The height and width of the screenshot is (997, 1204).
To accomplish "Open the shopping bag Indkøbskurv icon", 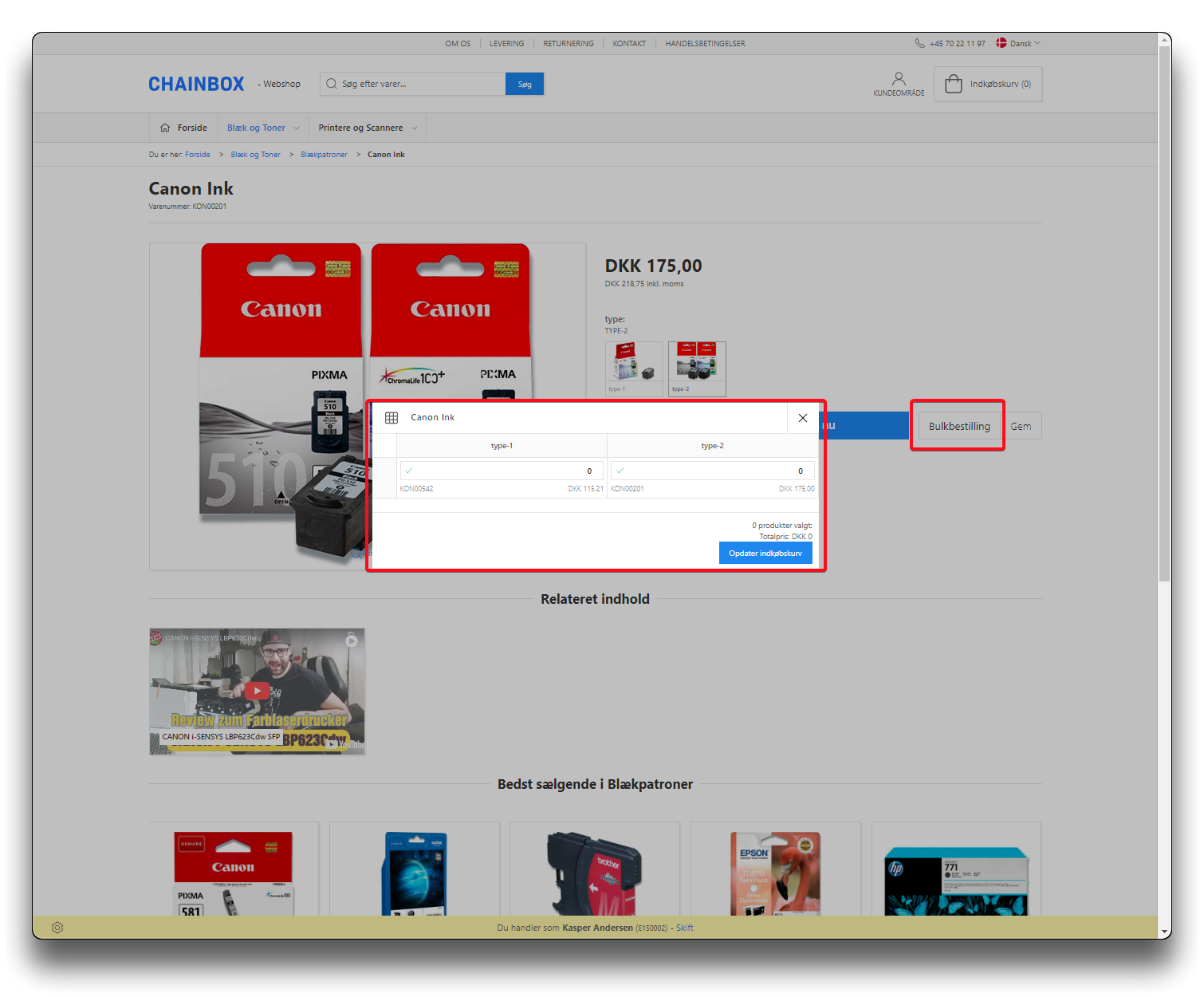I will pos(954,84).
